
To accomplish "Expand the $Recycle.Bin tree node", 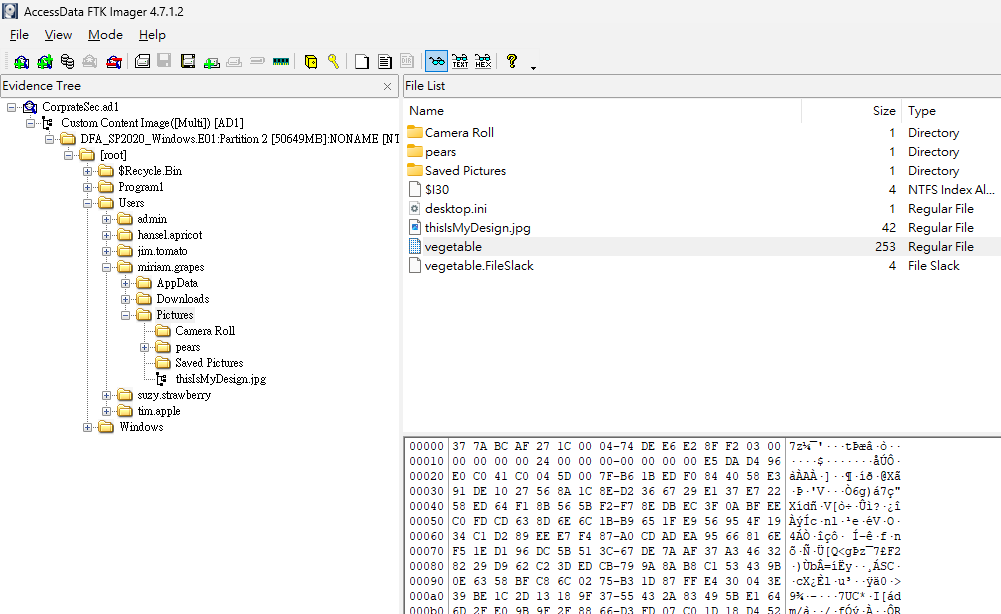I will [x=87, y=171].
